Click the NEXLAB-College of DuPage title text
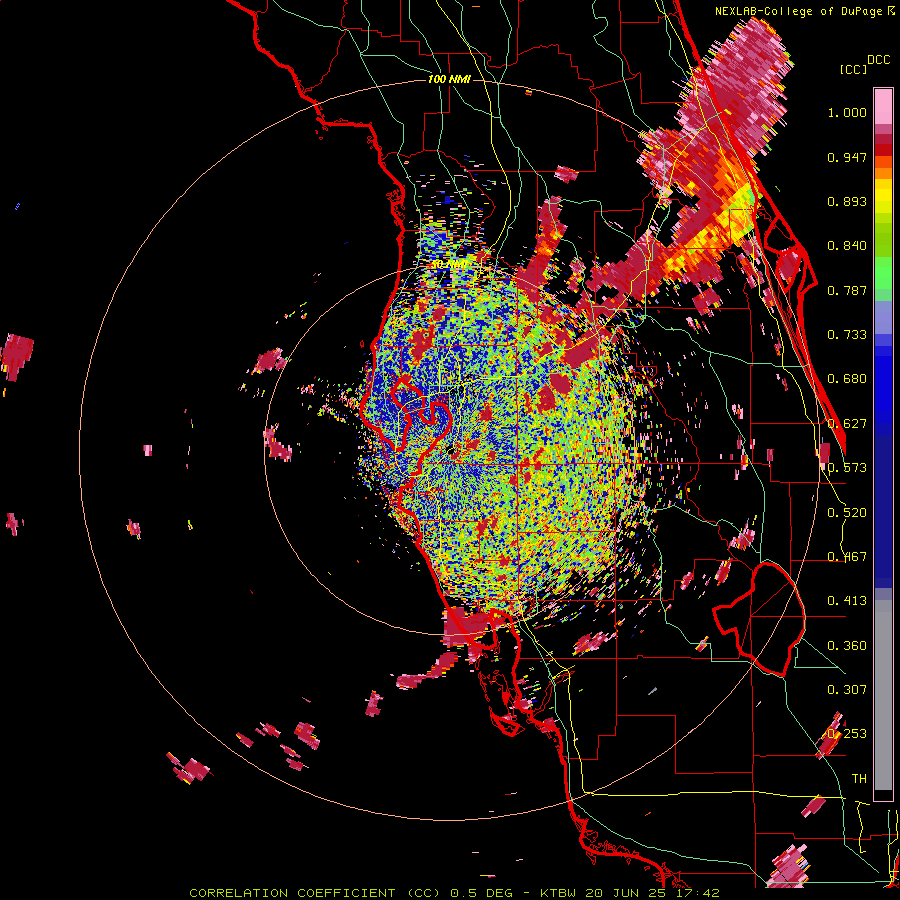Viewport: 900px width, 900px height. (801, 11)
